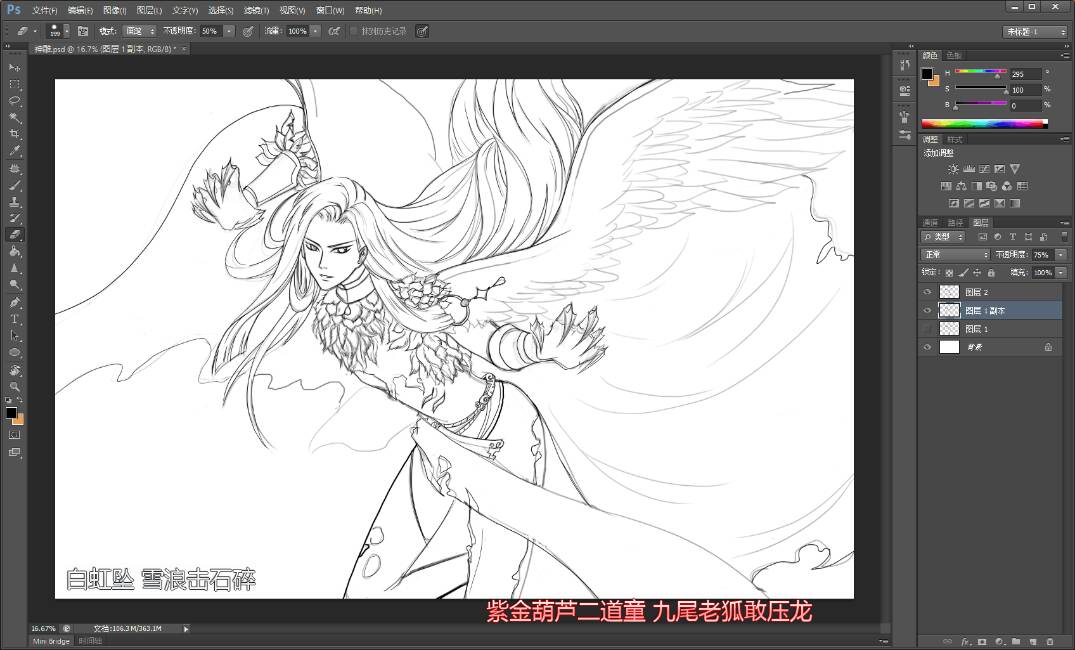Open the layer blend mode dropdown 正常
Image resolution: width=1075 pixels, height=650 pixels.
click(x=955, y=254)
